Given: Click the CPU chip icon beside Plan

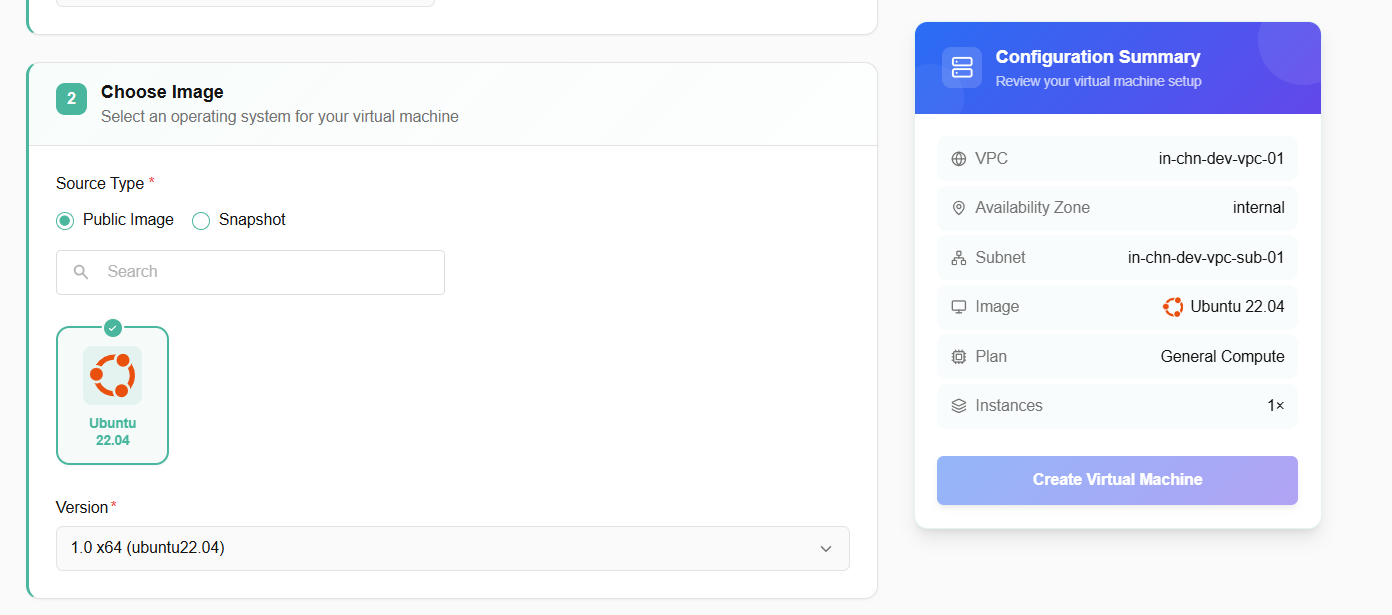Looking at the screenshot, I should [x=959, y=357].
